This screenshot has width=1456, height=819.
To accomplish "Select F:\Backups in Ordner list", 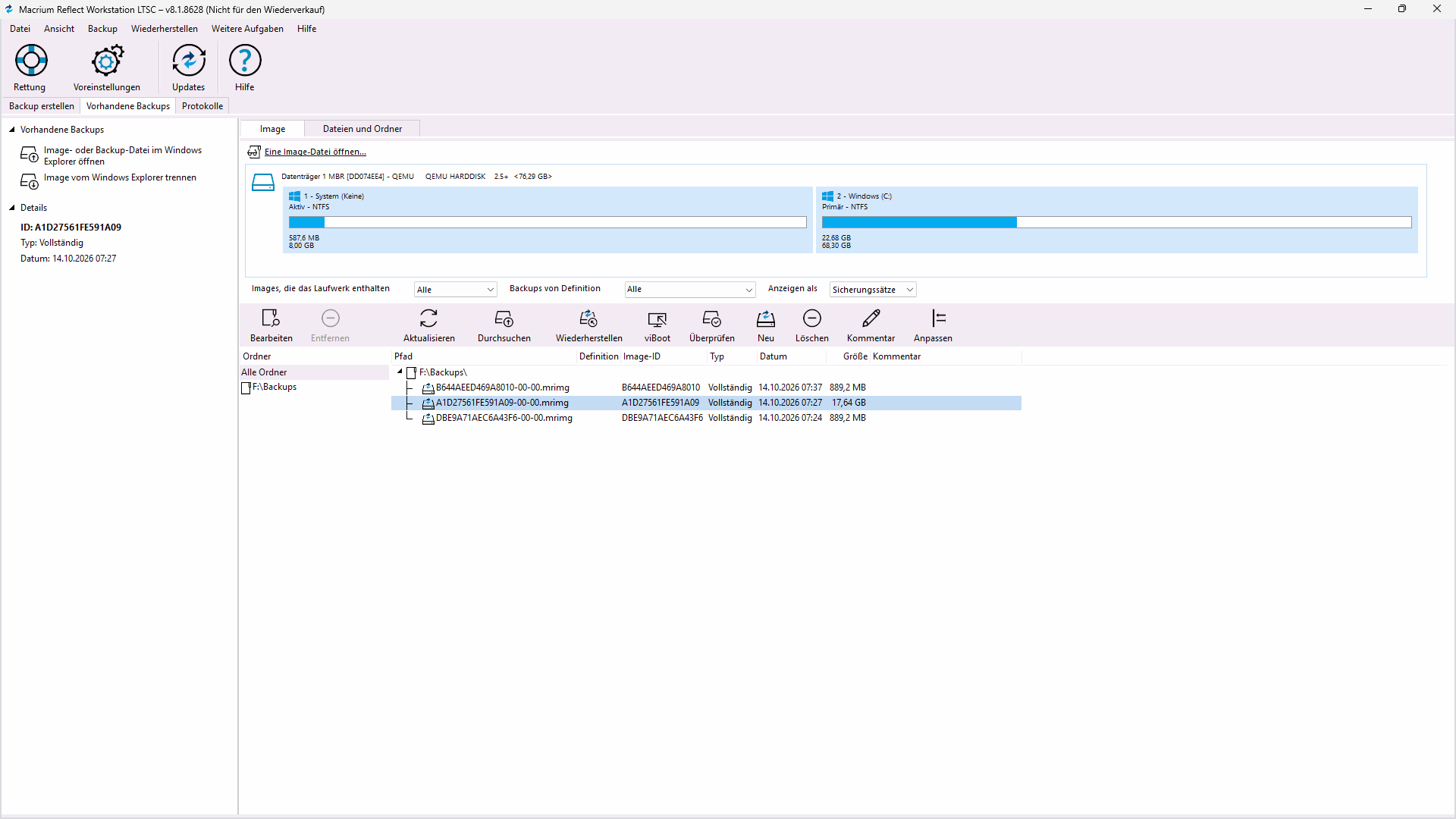I will [274, 387].
